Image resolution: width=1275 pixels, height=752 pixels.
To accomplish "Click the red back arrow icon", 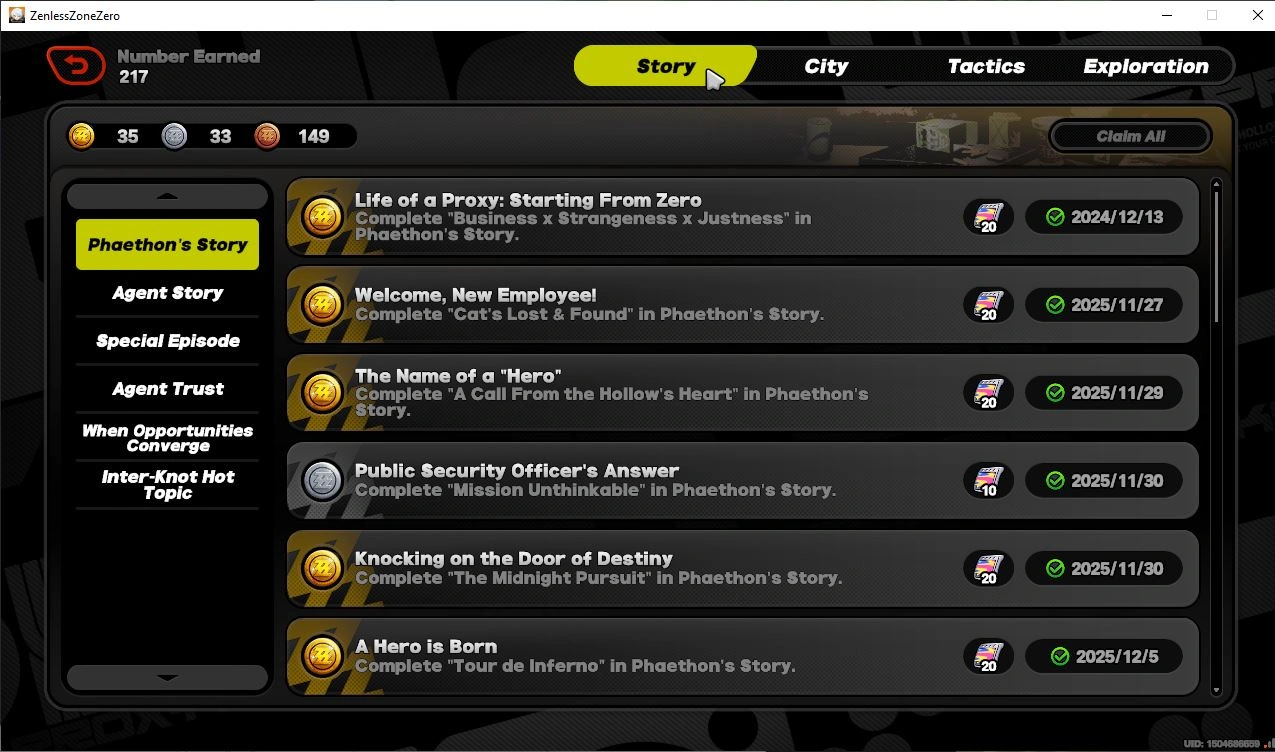I will click(x=76, y=66).
